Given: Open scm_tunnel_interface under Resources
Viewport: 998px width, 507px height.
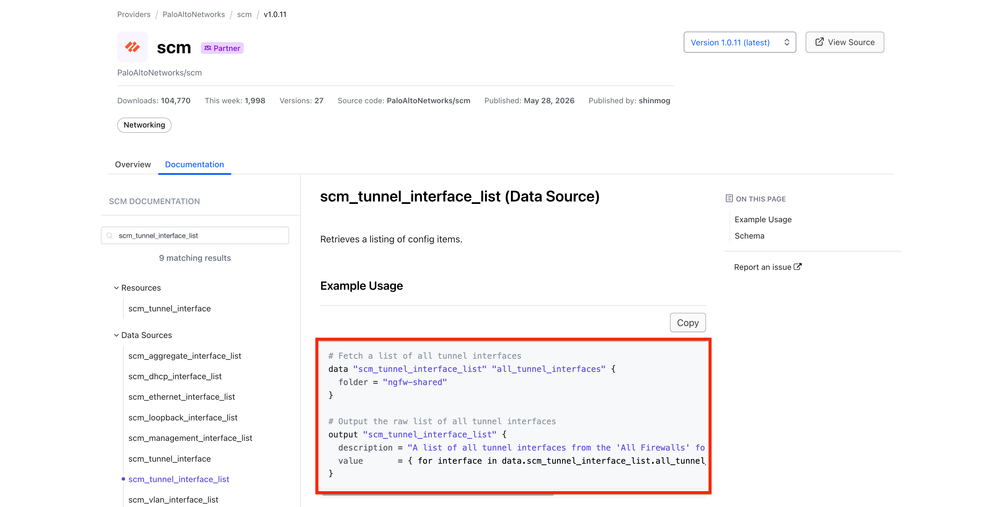Looking at the screenshot, I should tap(169, 309).
